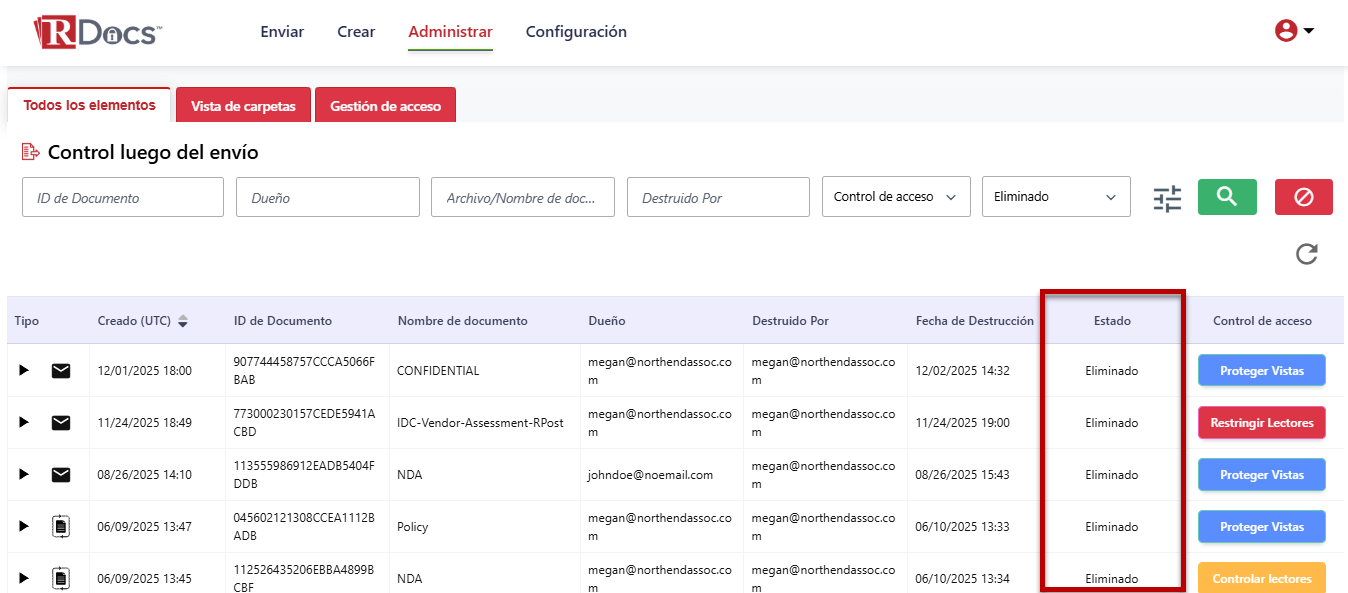1348x593 pixels.
Task: Open the user account menu icon
Action: pos(1293,31)
